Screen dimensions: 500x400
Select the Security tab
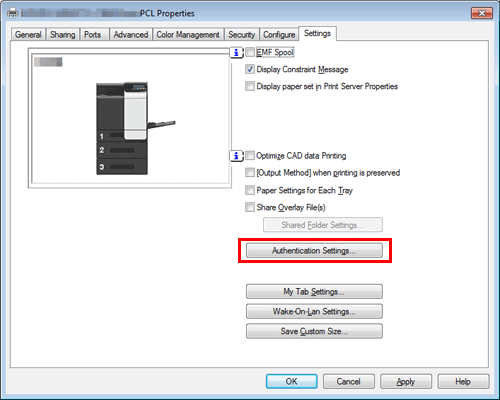[242, 35]
